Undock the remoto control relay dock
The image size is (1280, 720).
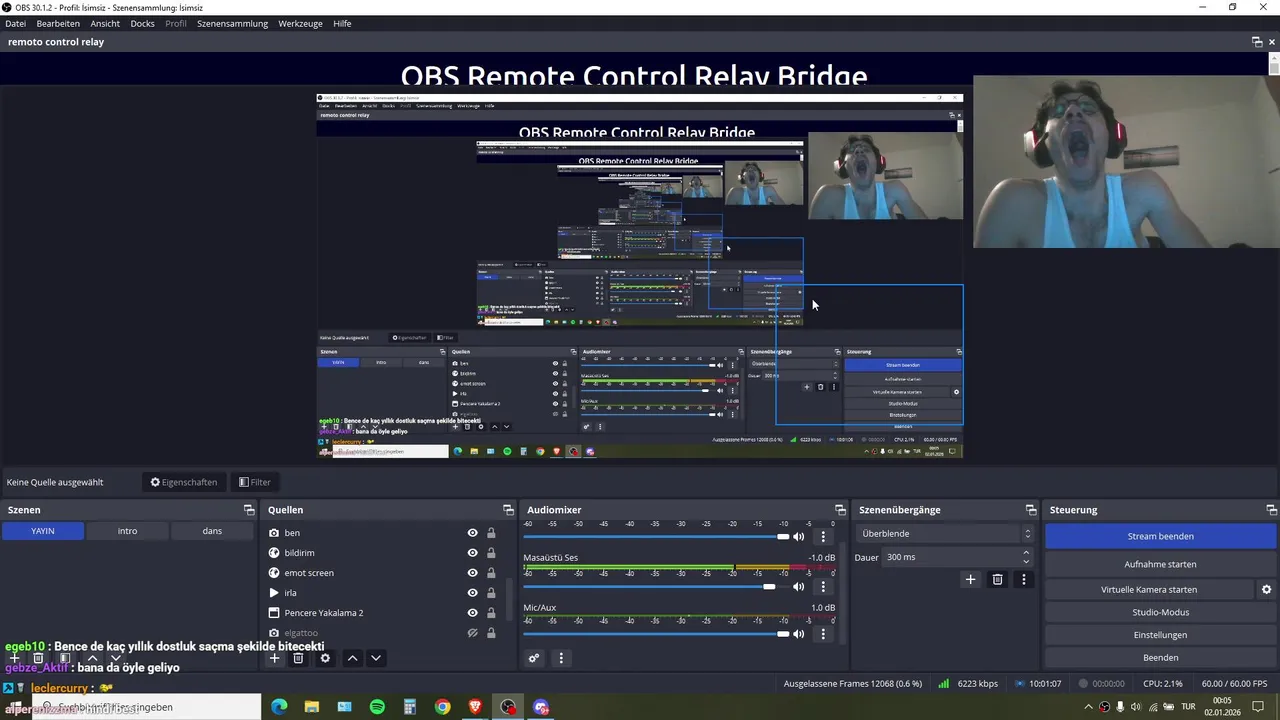(1257, 42)
